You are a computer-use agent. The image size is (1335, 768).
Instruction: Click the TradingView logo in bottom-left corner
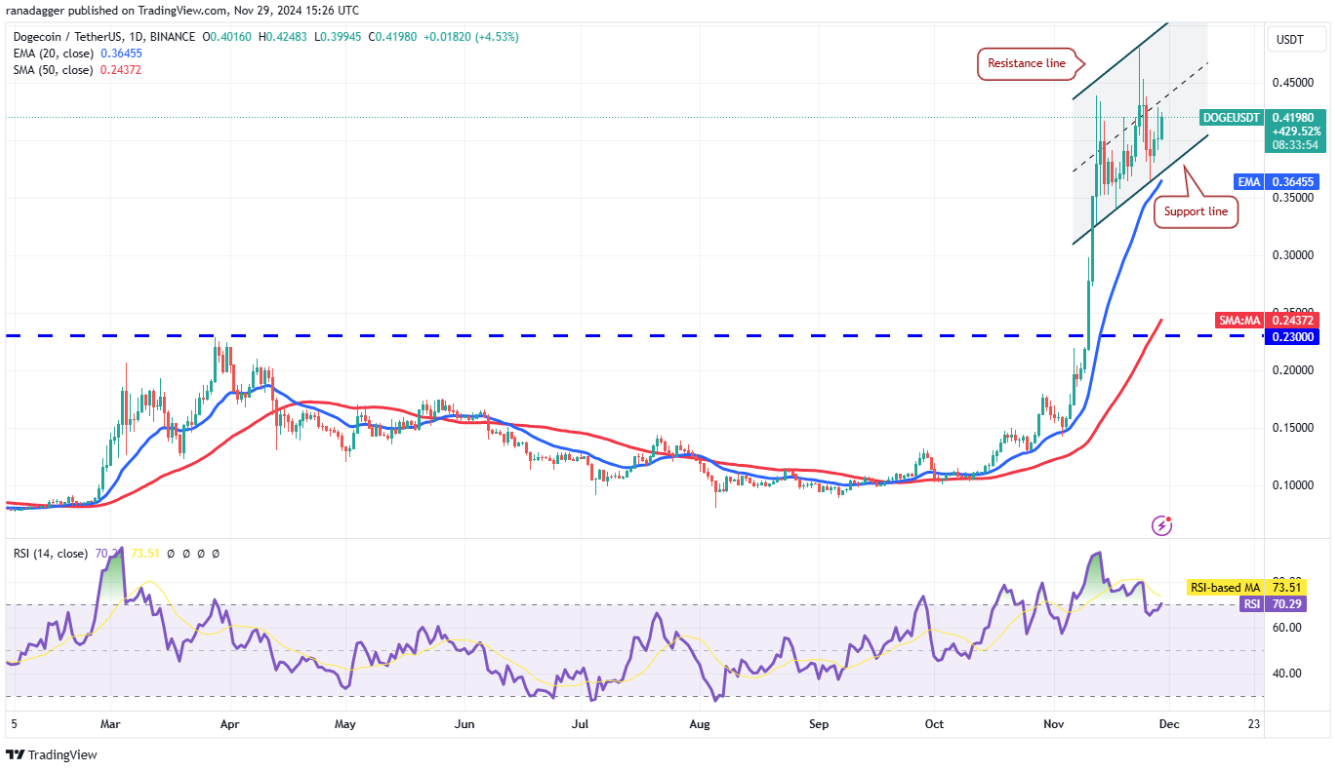[50, 756]
